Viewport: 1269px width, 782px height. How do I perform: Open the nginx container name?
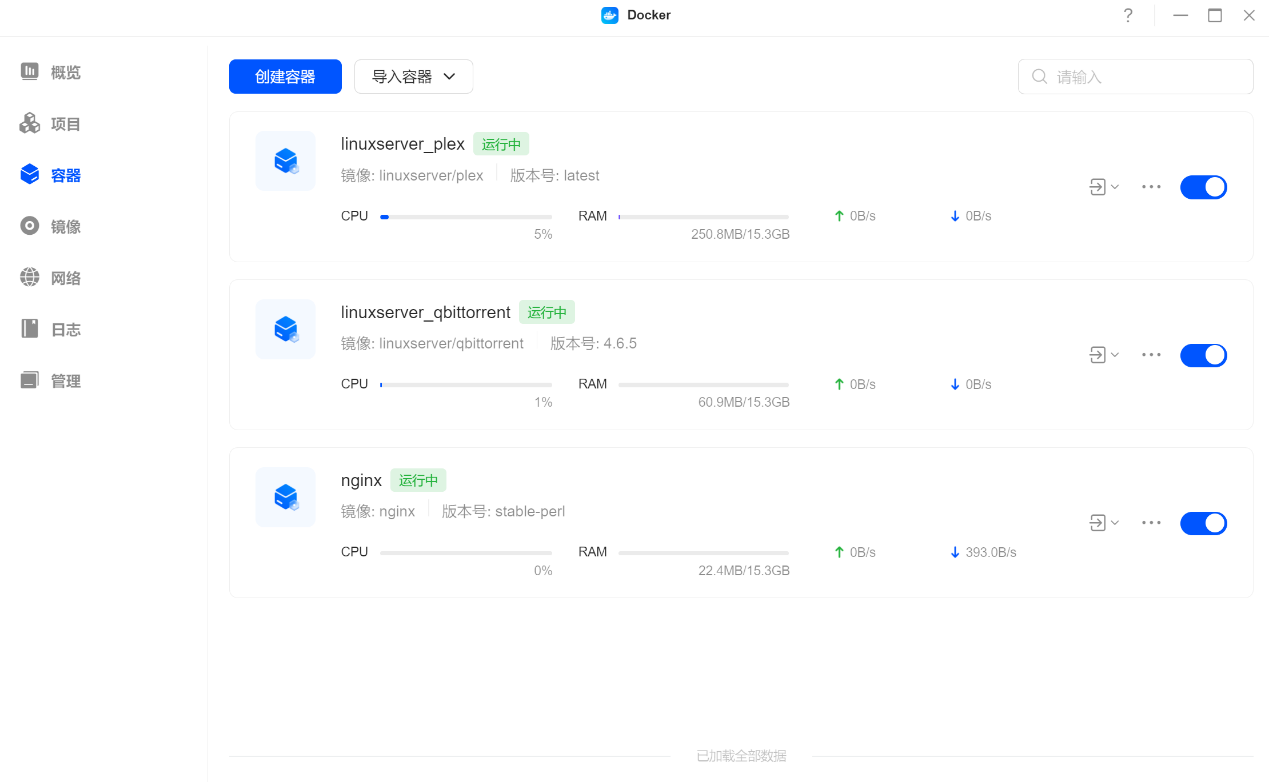pos(361,480)
